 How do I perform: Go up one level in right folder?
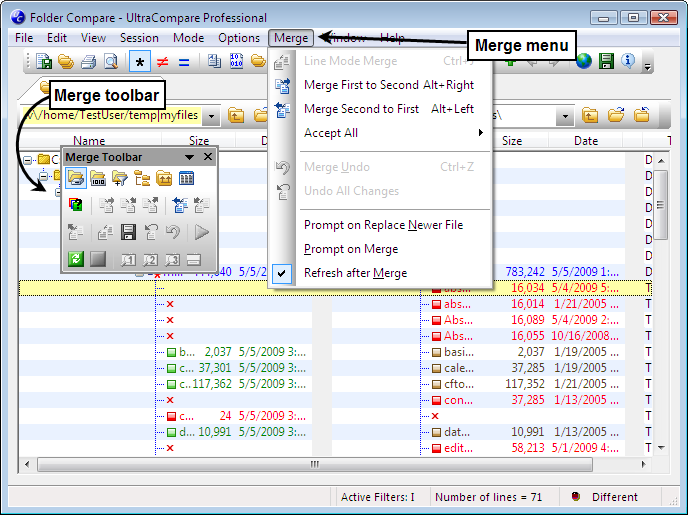pos(590,116)
